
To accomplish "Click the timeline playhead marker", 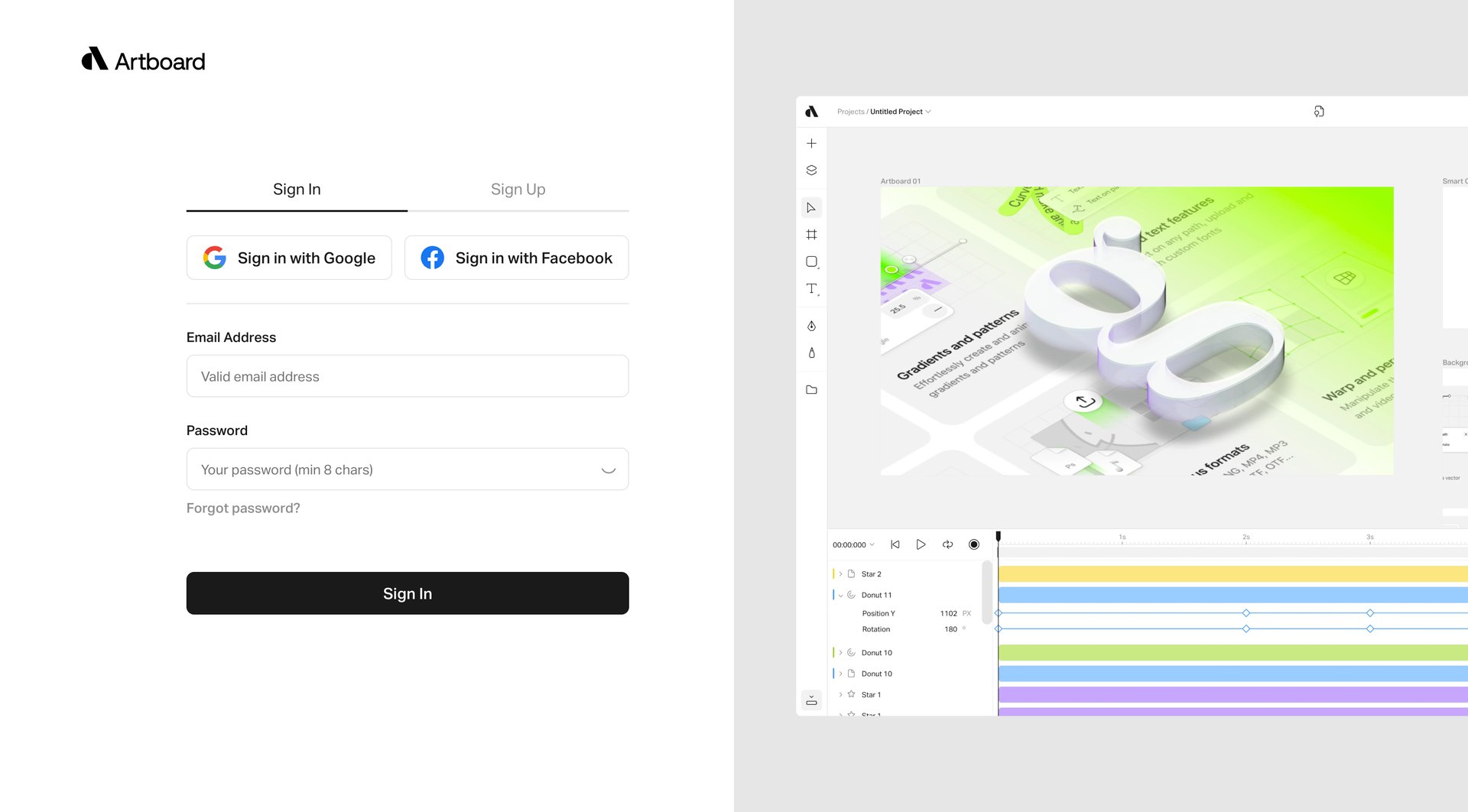I will pos(998,537).
